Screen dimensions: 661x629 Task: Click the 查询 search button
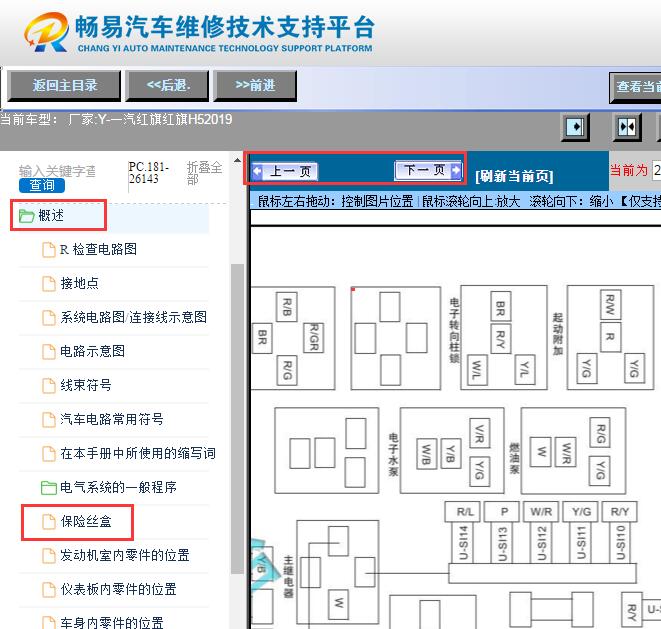(x=42, y=185)
